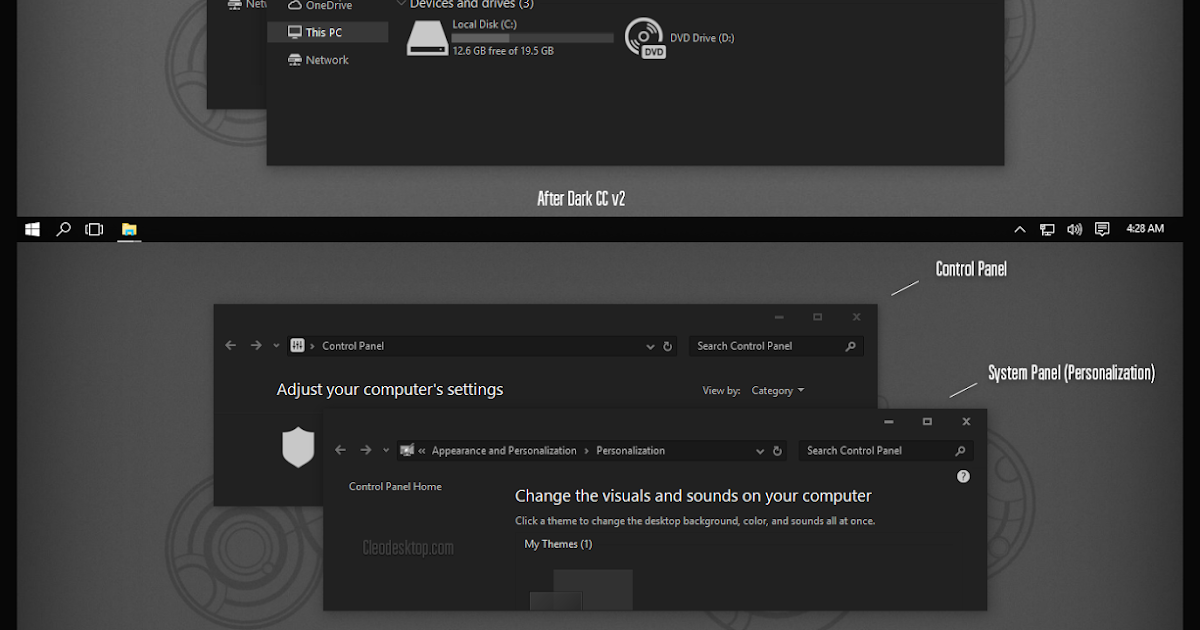The height and width of the screenshot is (630, 1200).
Task: Open File Explorer from the taskbar
Action: tap(129, 229)
